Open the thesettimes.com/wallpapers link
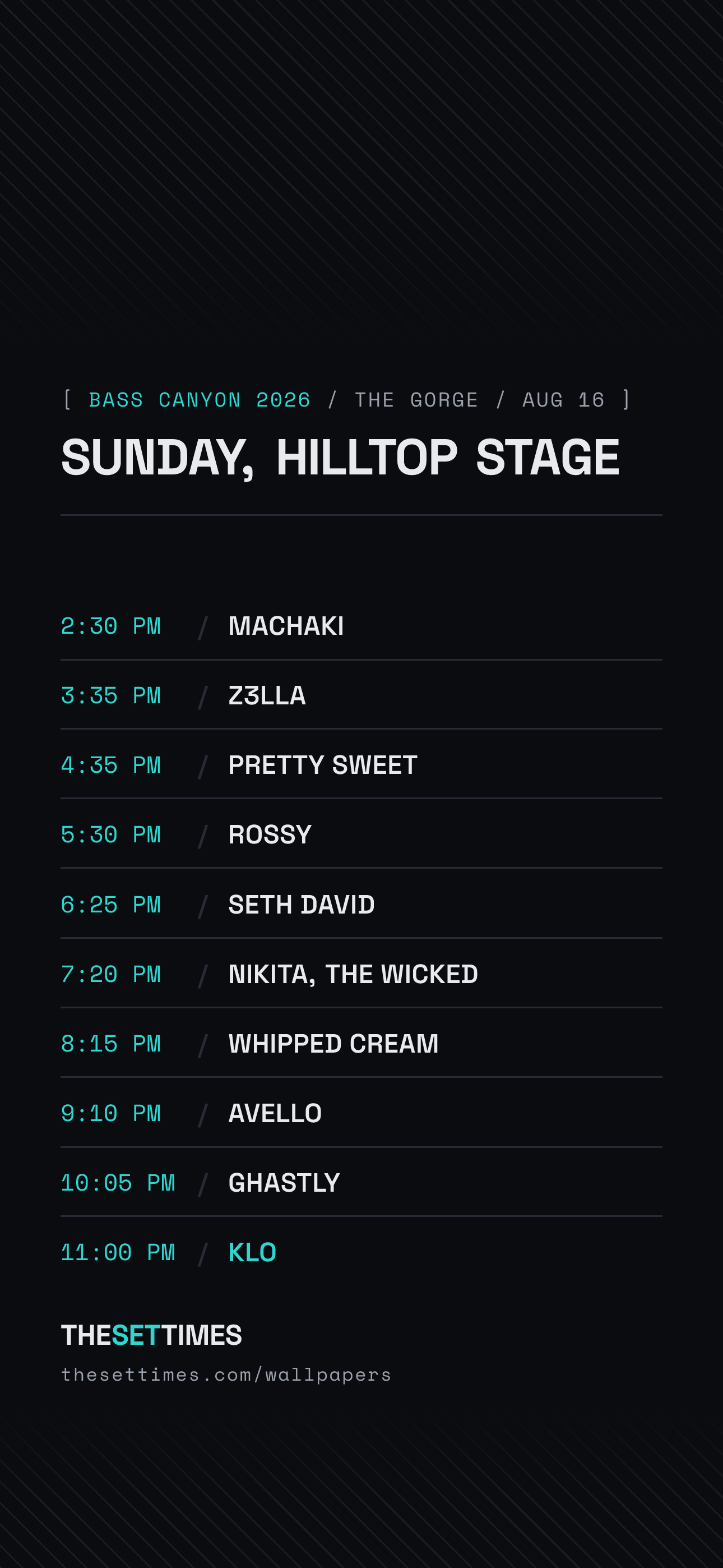 pos(226,1375)
